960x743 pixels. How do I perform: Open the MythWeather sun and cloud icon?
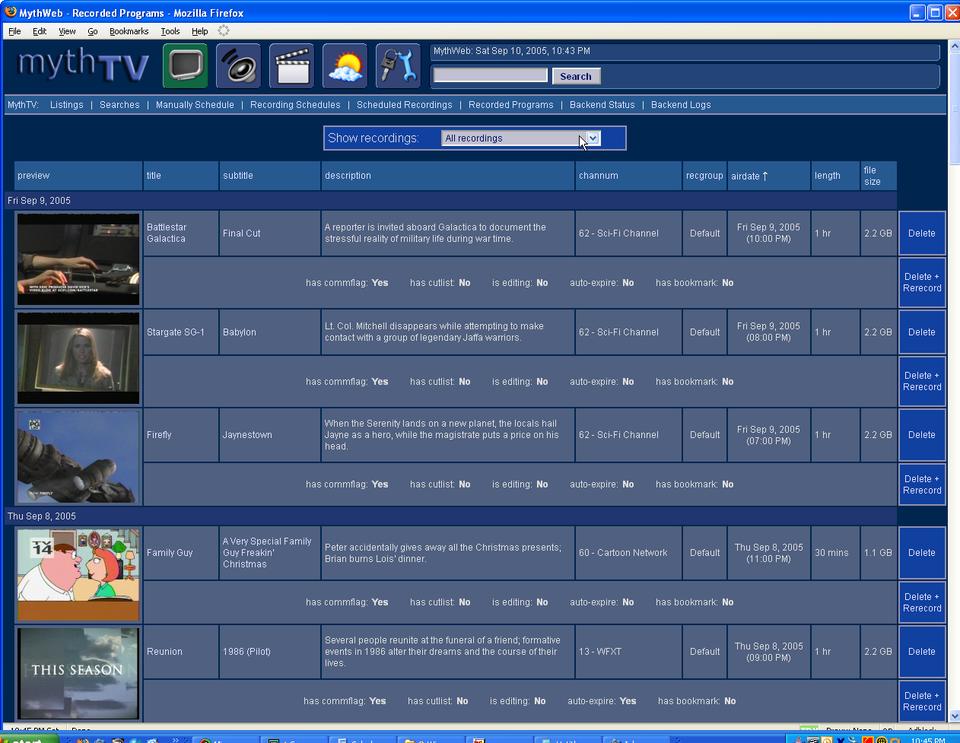click(x=345, y=66)
